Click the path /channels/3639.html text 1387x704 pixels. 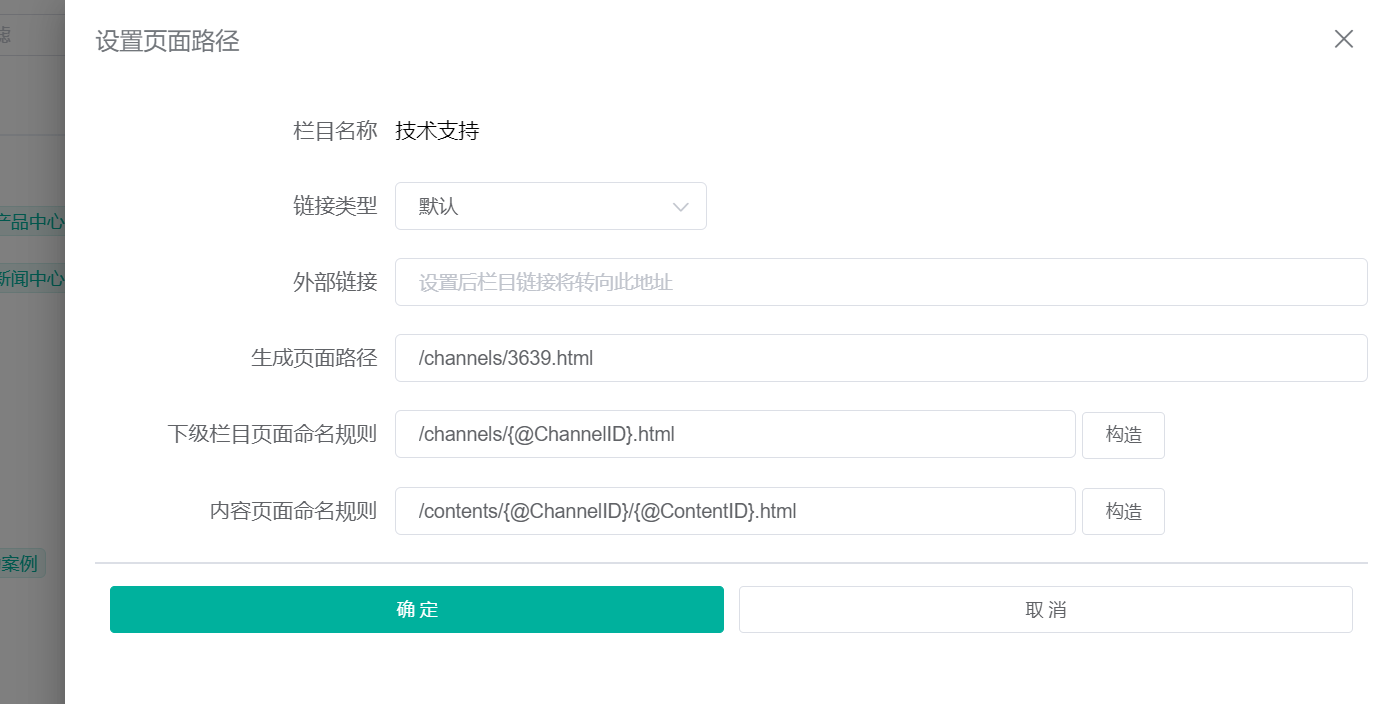[505, 357]
